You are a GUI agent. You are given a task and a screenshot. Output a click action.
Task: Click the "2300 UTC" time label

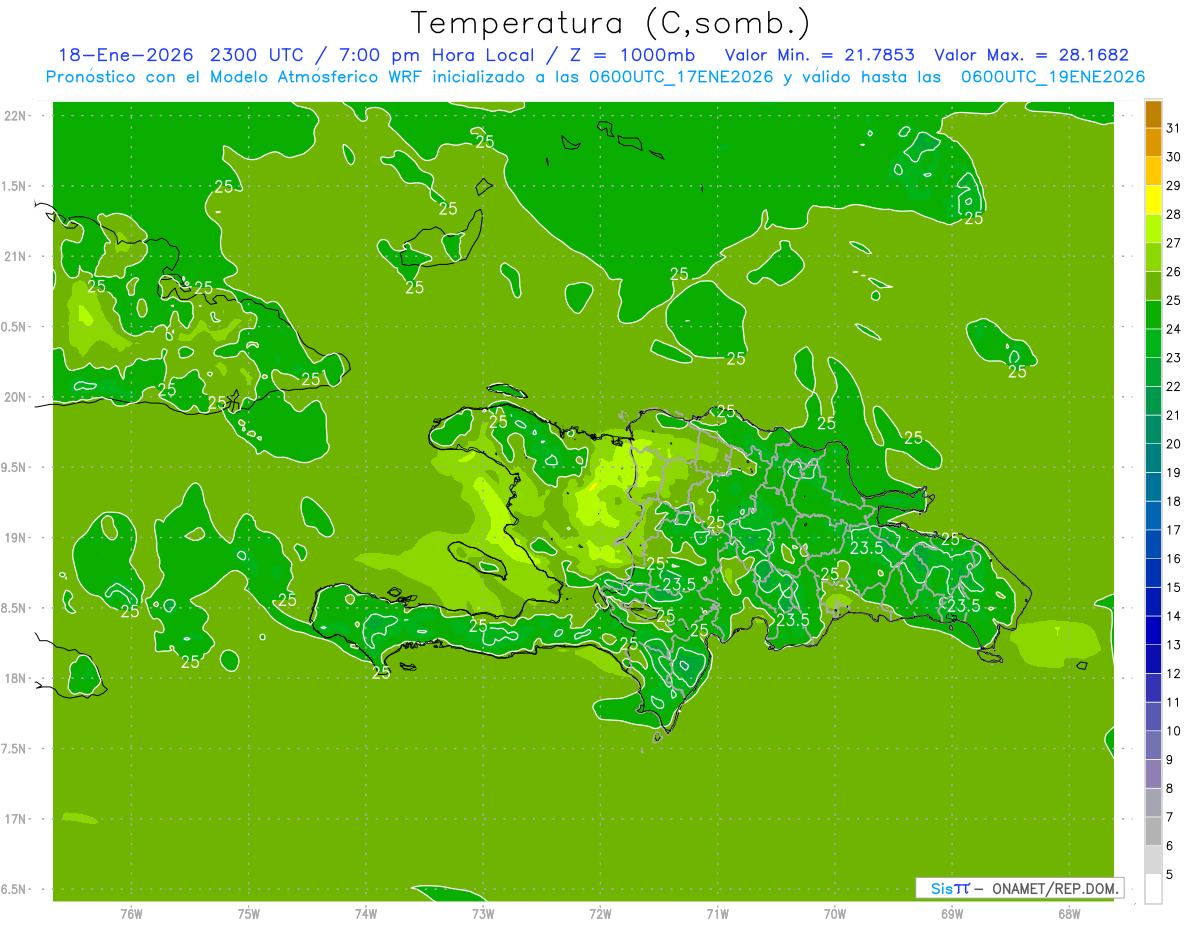(x=258, y=54)
